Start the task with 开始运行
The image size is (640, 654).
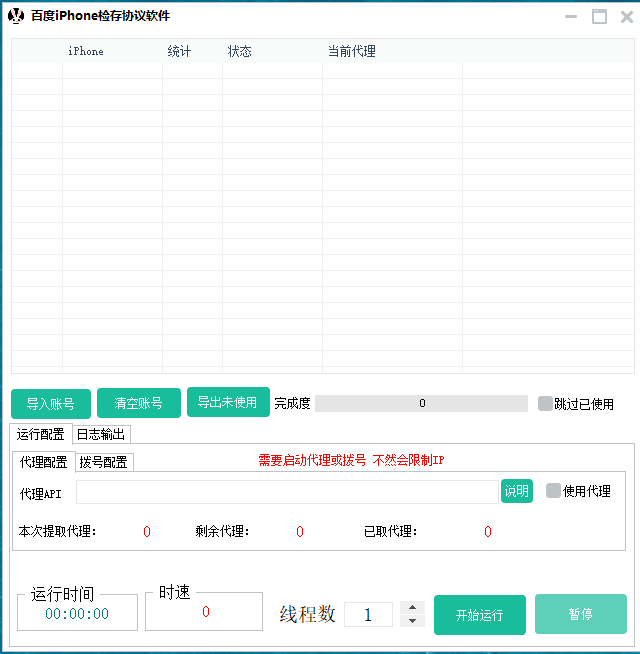[x=479, y=615]
